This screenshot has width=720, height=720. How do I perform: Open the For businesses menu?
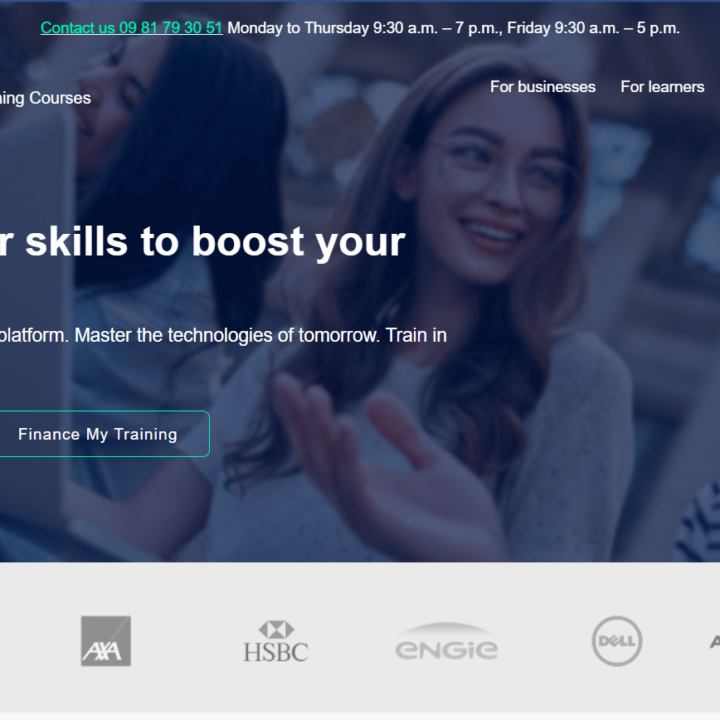click(x=542, y=87)
